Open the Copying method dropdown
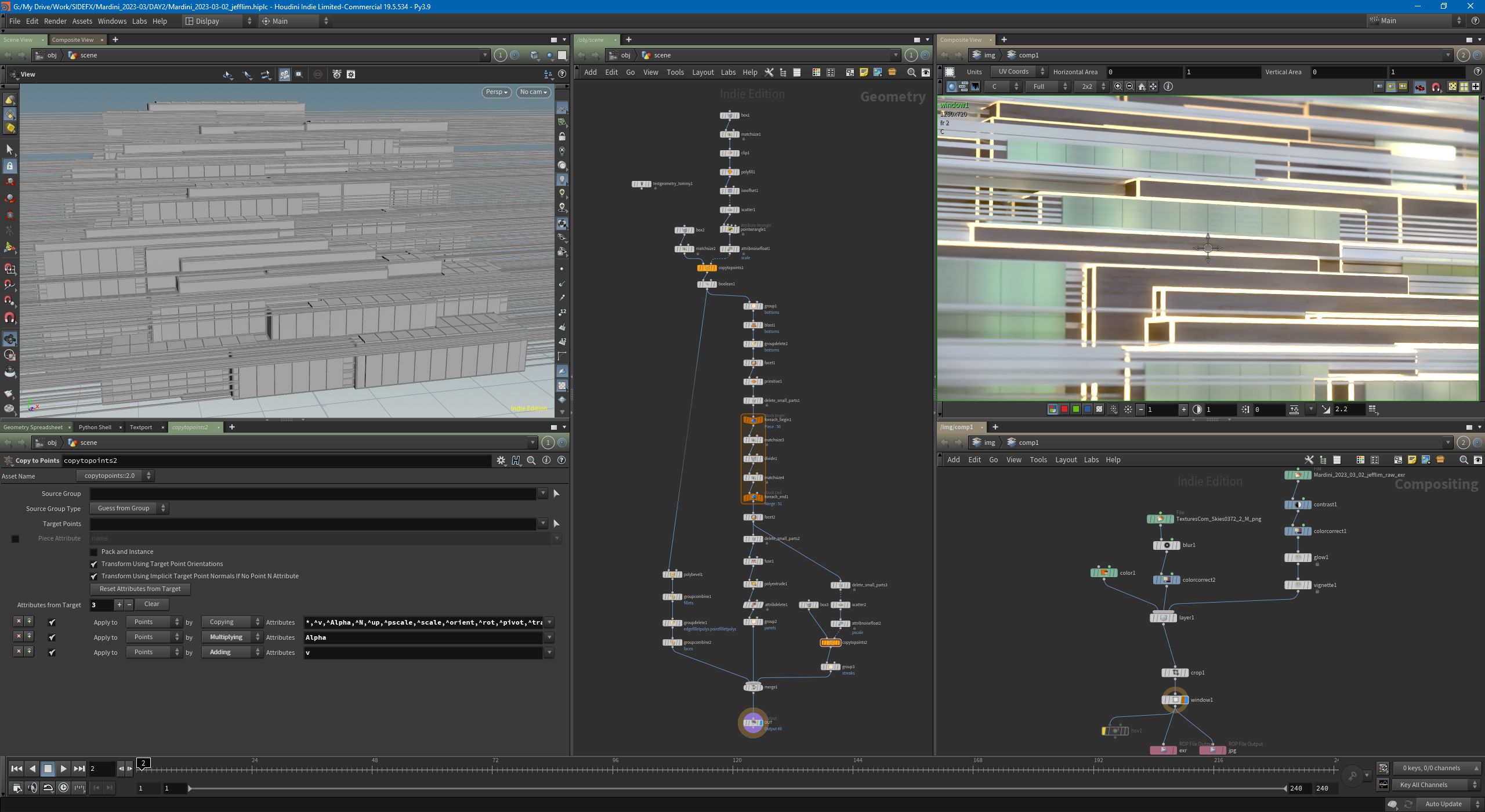The width and height of the screenshot is (1485, 812). (232, 622)
